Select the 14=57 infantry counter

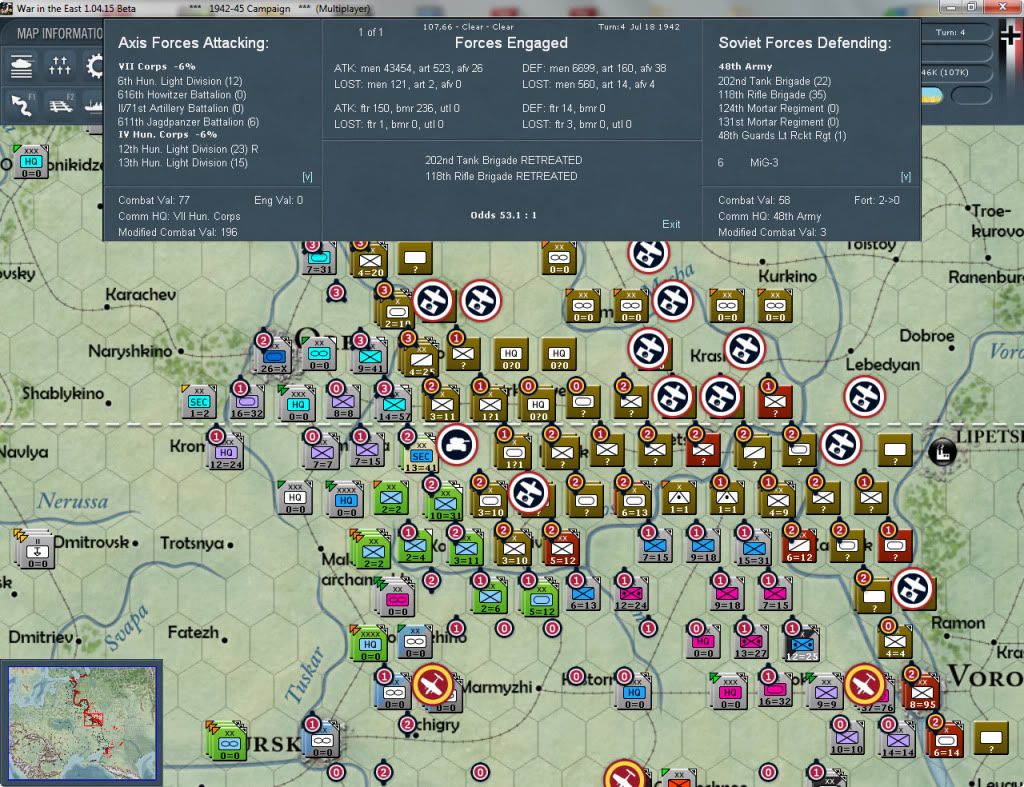(x=394, y=404)
